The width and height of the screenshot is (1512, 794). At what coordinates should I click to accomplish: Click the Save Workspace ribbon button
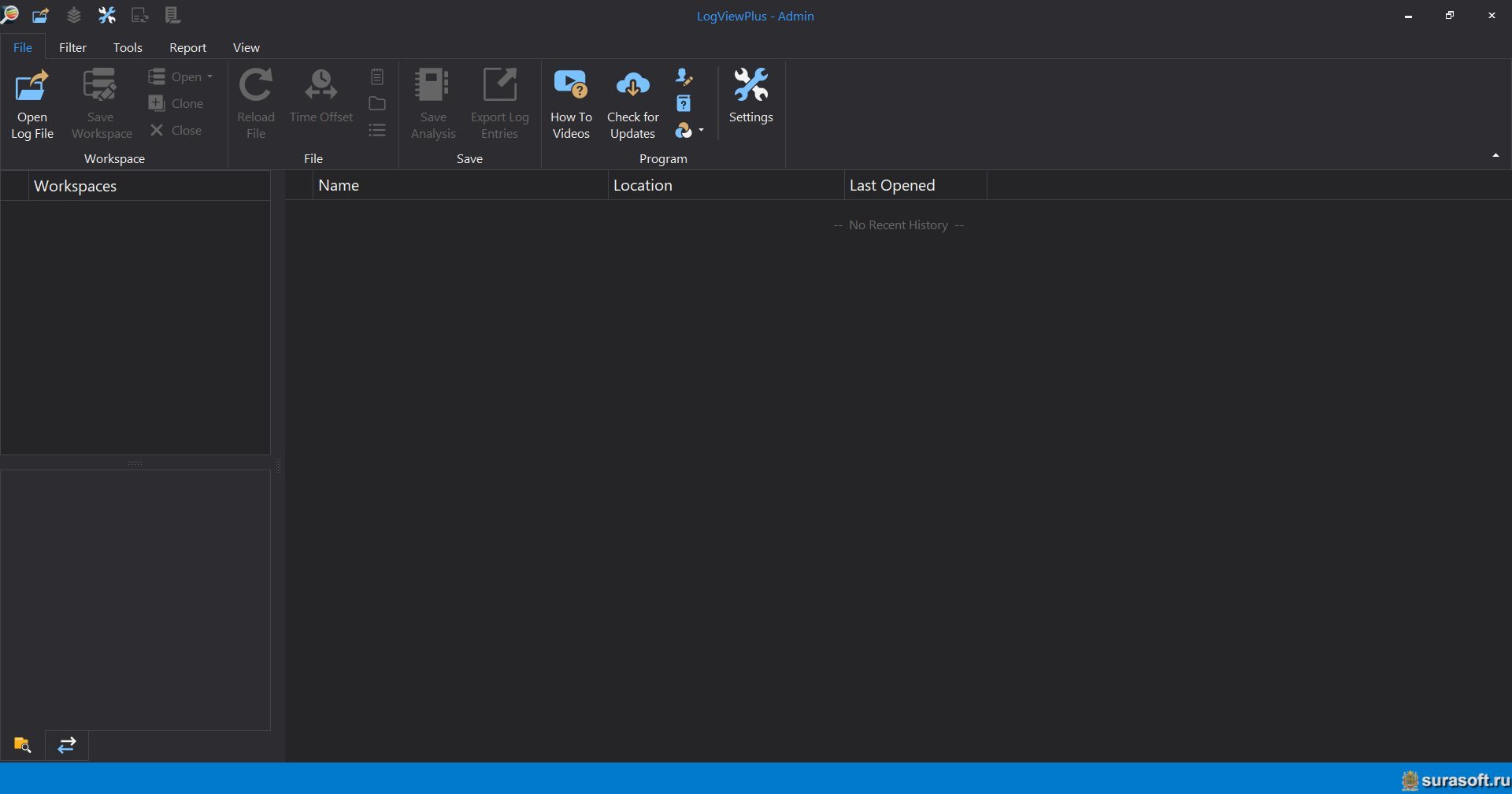102,104
